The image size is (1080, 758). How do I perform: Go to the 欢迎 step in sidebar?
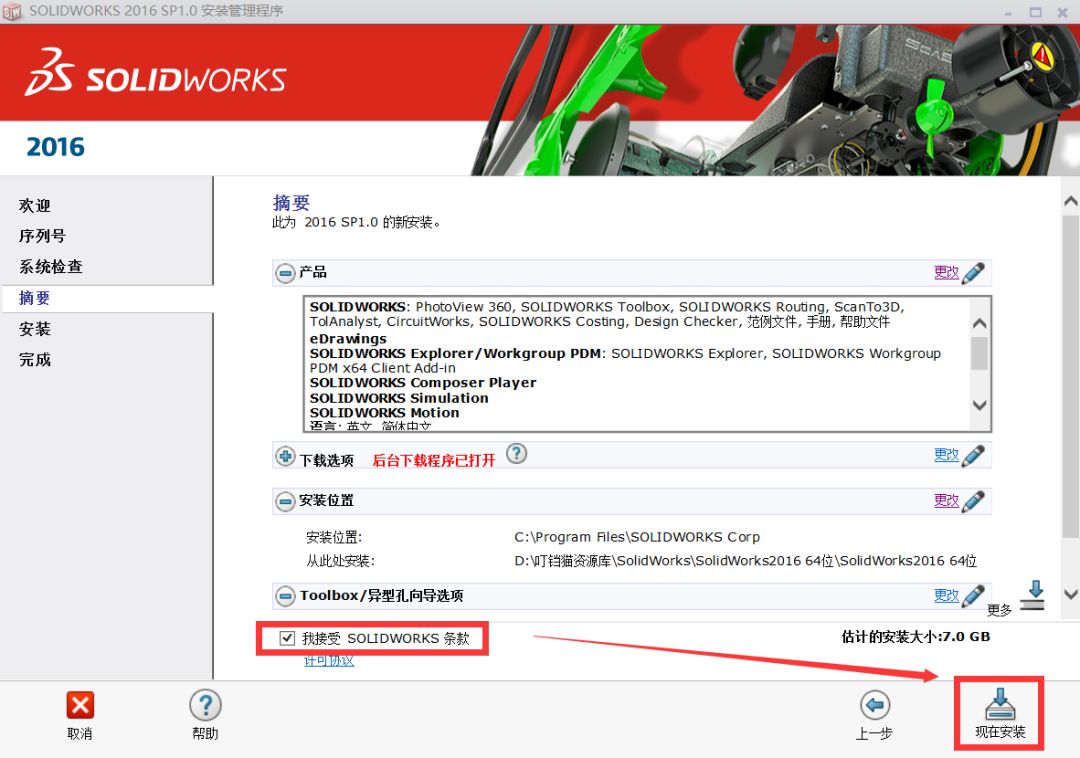35,206
